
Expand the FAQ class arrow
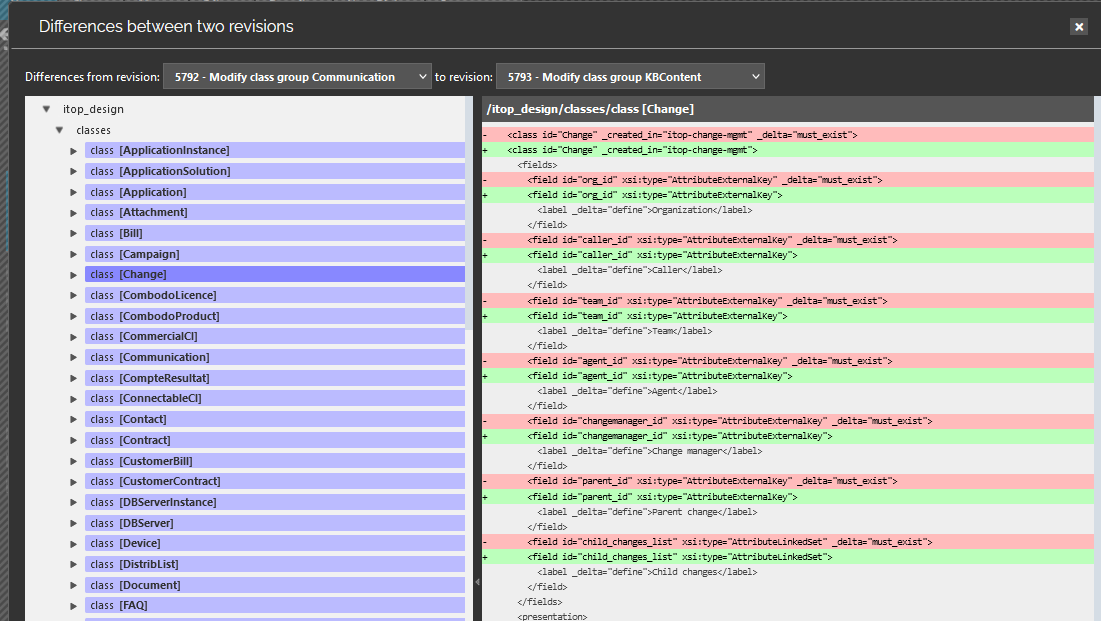73,606
